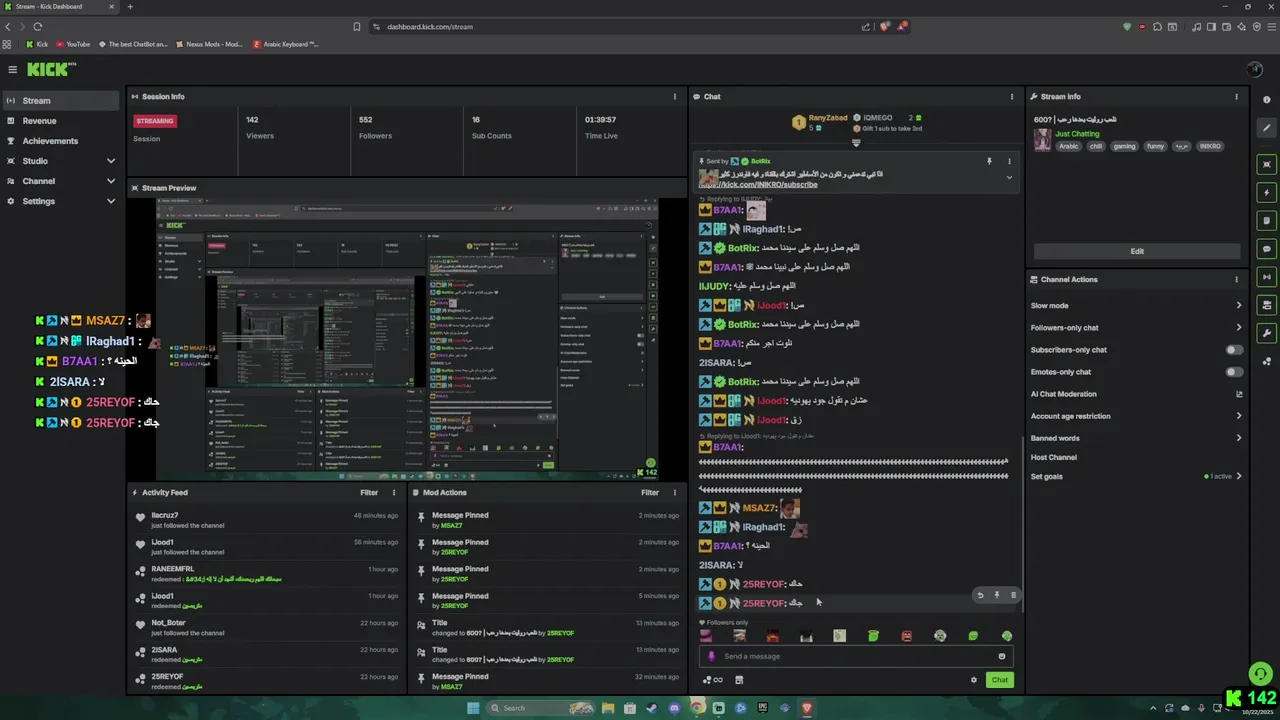The image size is (1280, 720).
Task: Click green Chat send button
Action: pyautogui.click(x=999, y=680)
